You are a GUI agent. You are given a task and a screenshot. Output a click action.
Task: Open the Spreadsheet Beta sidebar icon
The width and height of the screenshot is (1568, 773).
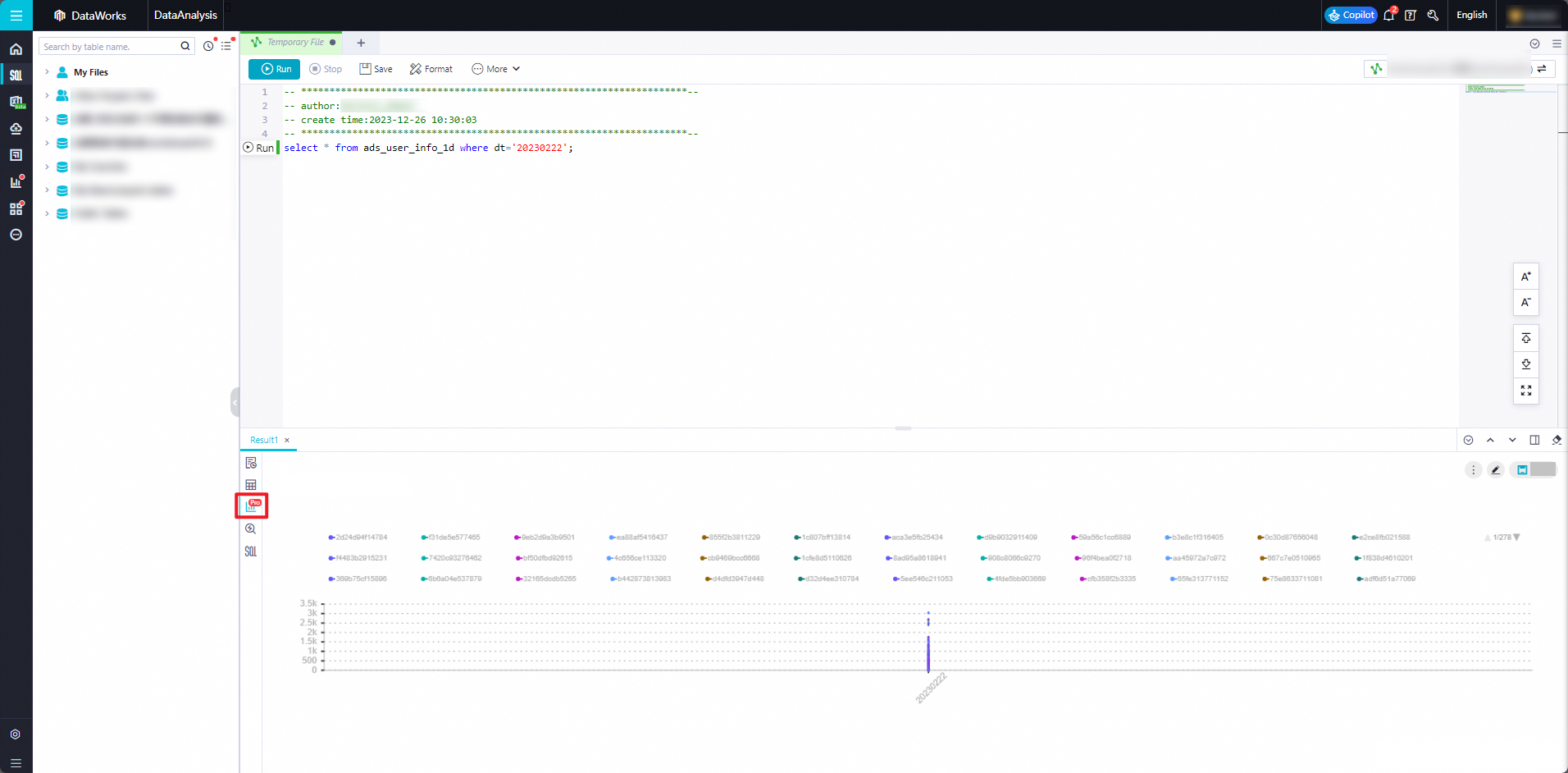click(x=16, y=102)
